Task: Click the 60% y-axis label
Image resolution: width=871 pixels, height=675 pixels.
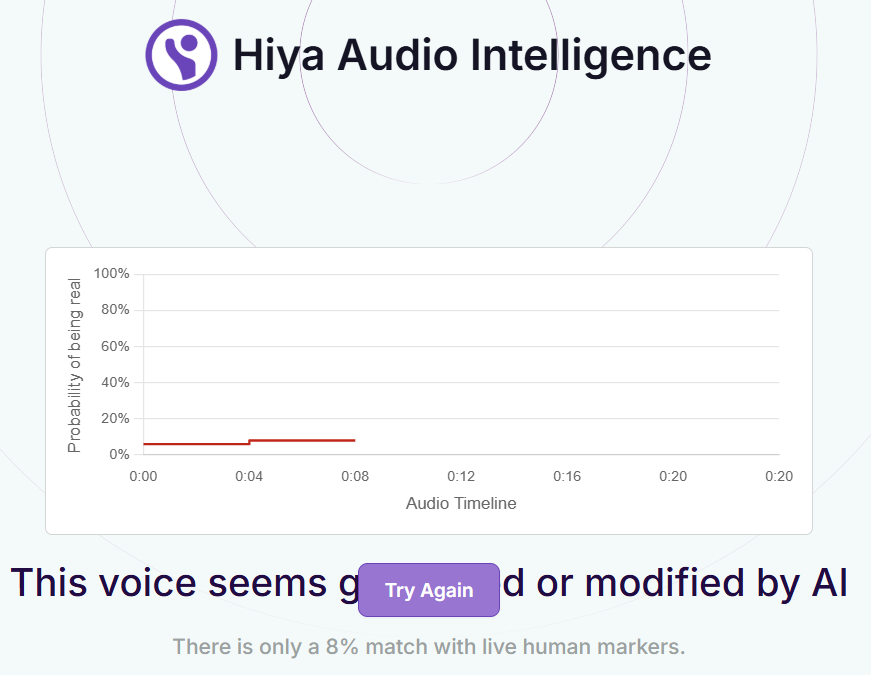Action: point(115,346)
